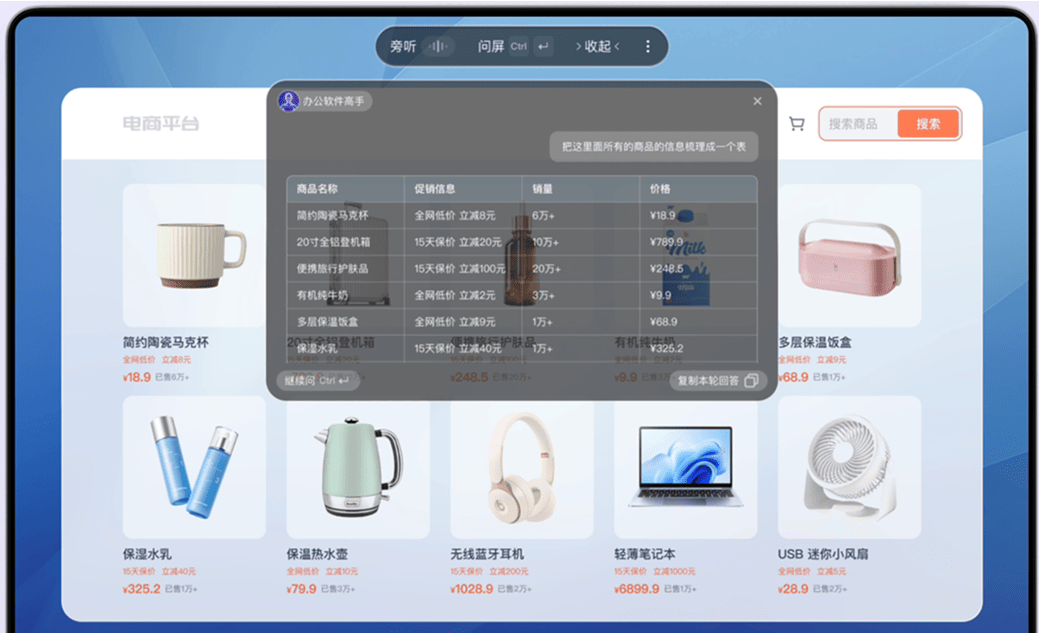Click the ¥1028.9 headphones price
This screenshot has height=633, width=1040.
coord(472,589)
